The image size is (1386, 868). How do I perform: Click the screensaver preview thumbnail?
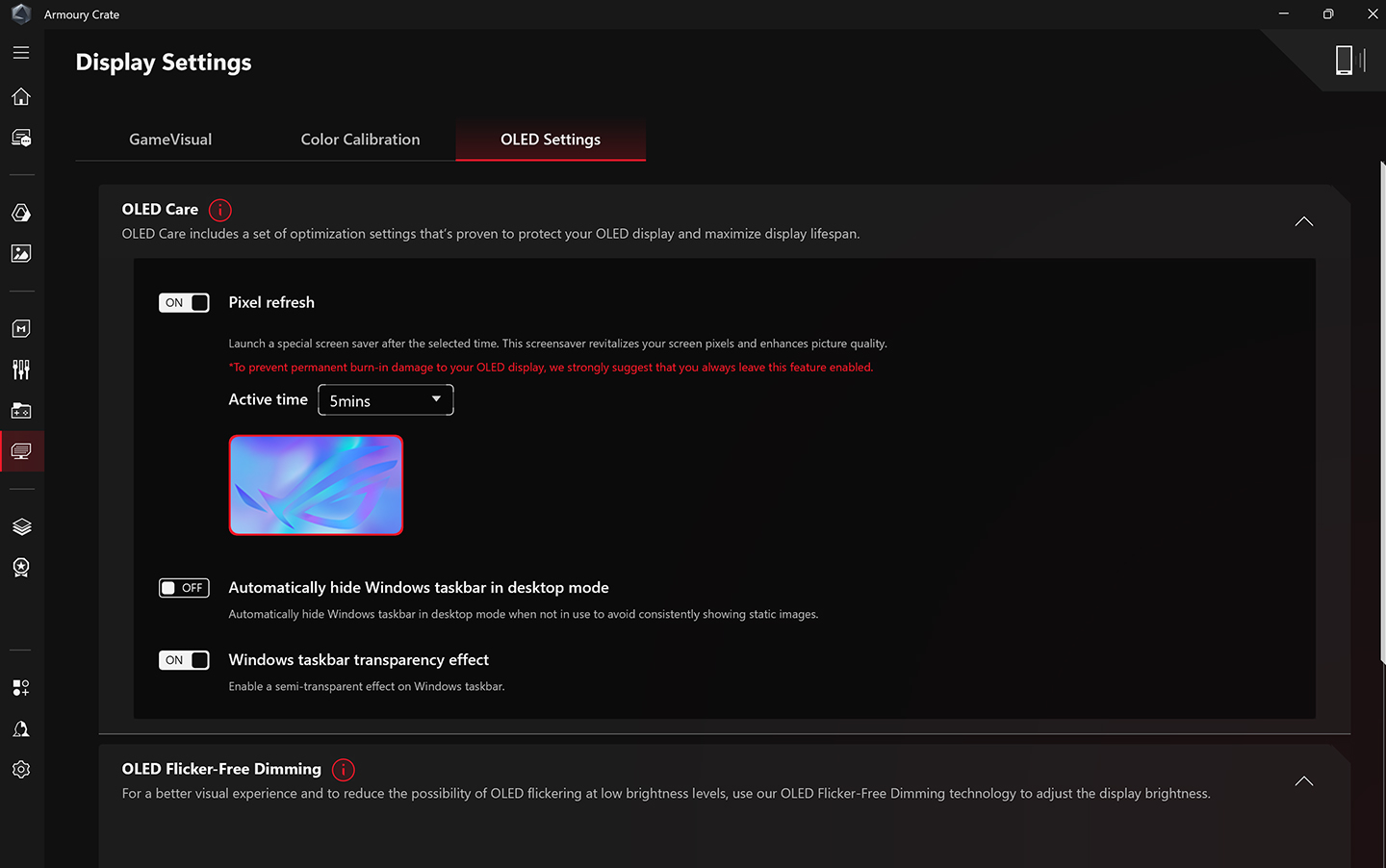coord(316,484)
